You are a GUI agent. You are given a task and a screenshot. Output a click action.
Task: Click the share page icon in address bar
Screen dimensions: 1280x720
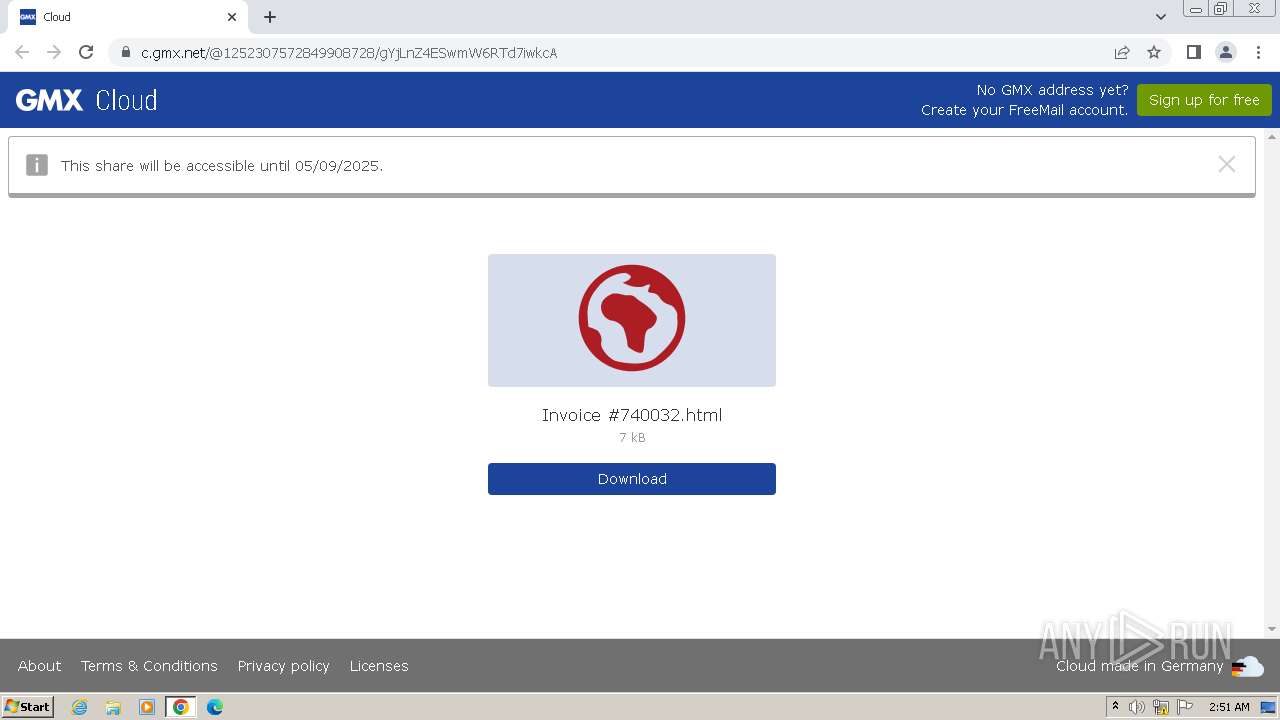[x=1122, y=52]
